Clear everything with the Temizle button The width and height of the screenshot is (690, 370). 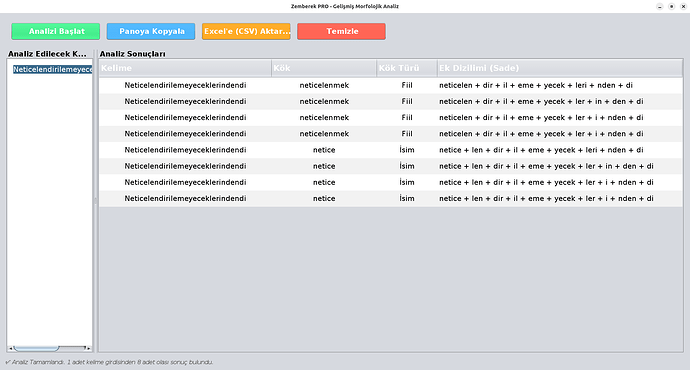point(341,31)
